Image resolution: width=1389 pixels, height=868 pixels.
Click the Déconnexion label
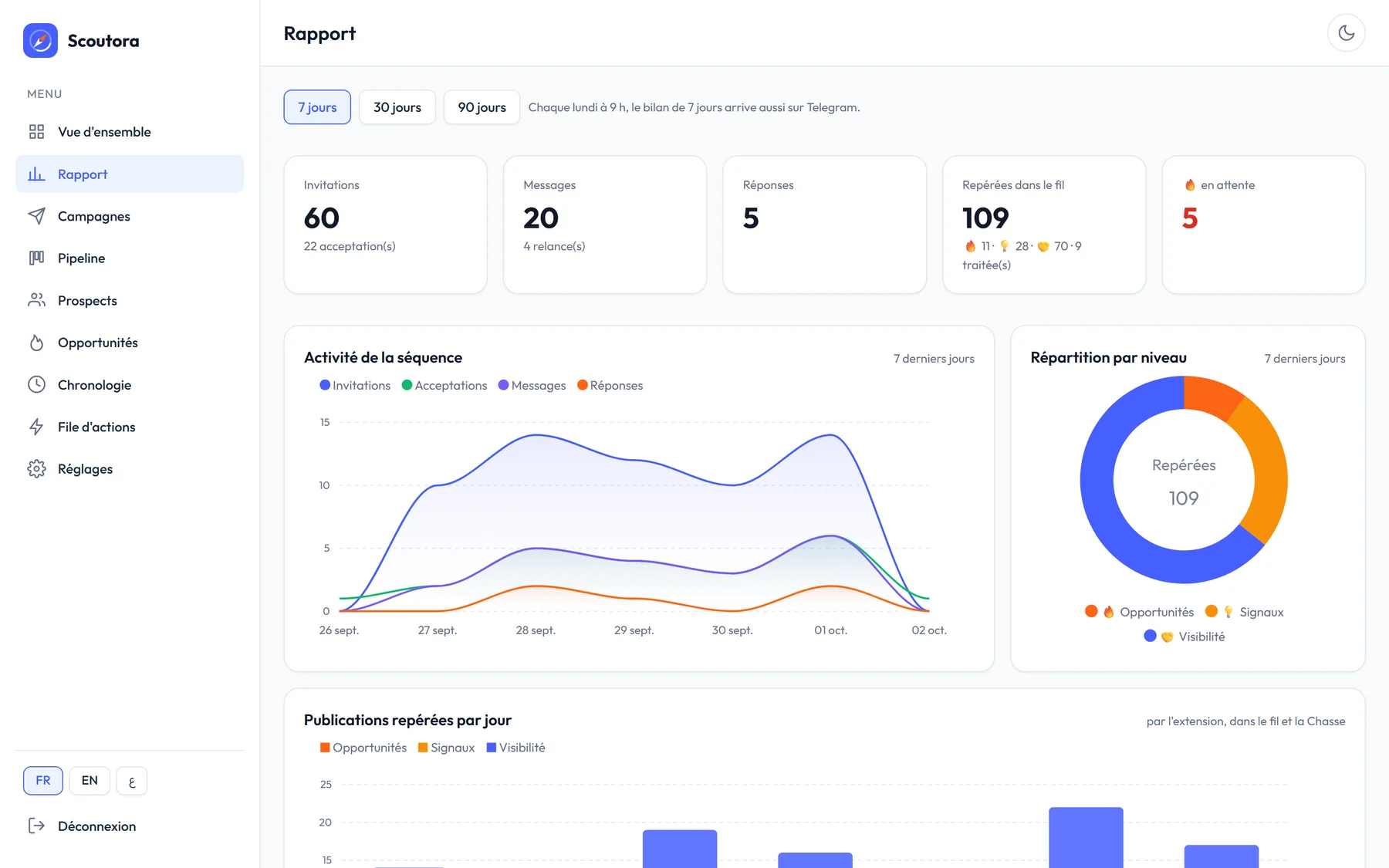coord(96,826)
